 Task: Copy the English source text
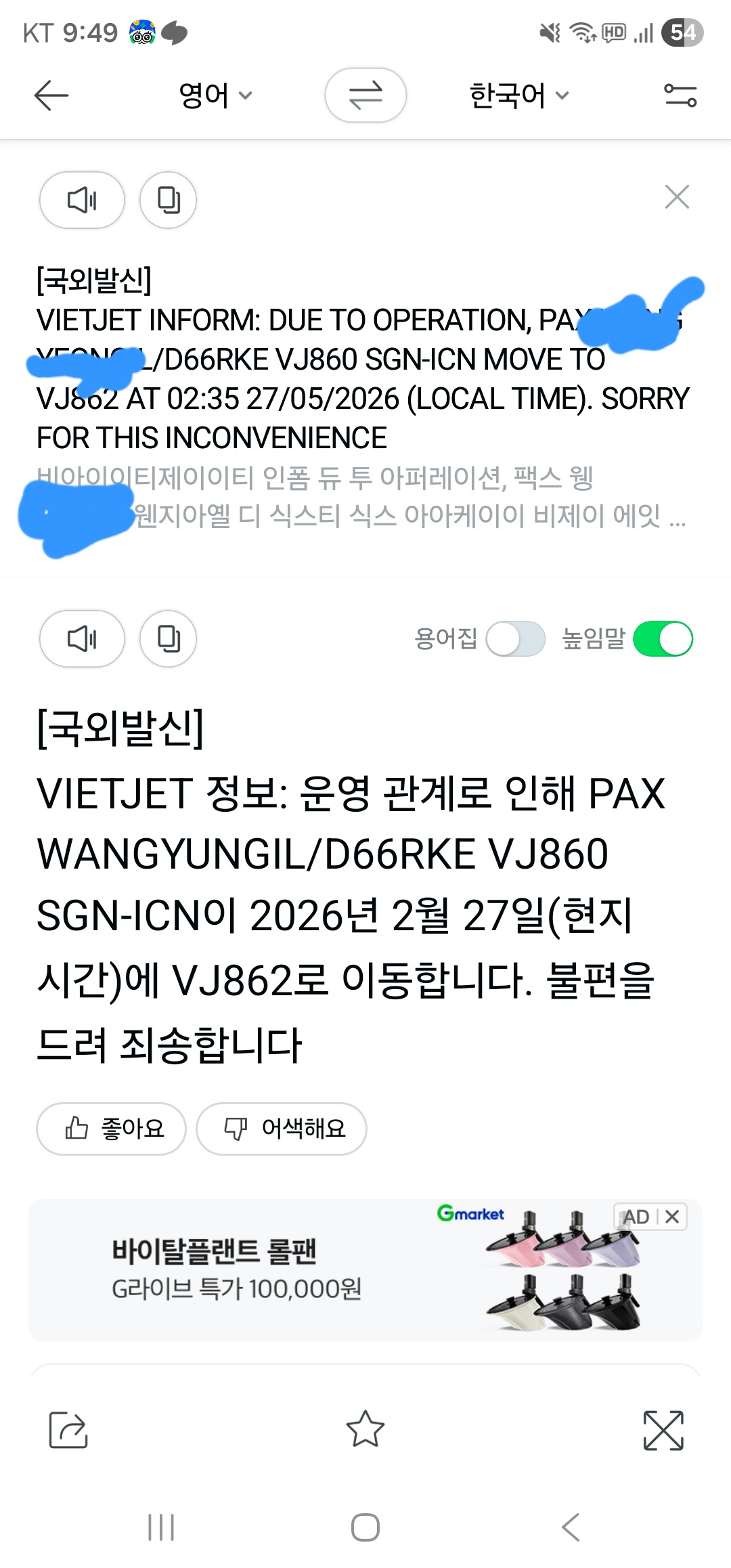pos(168,200)
